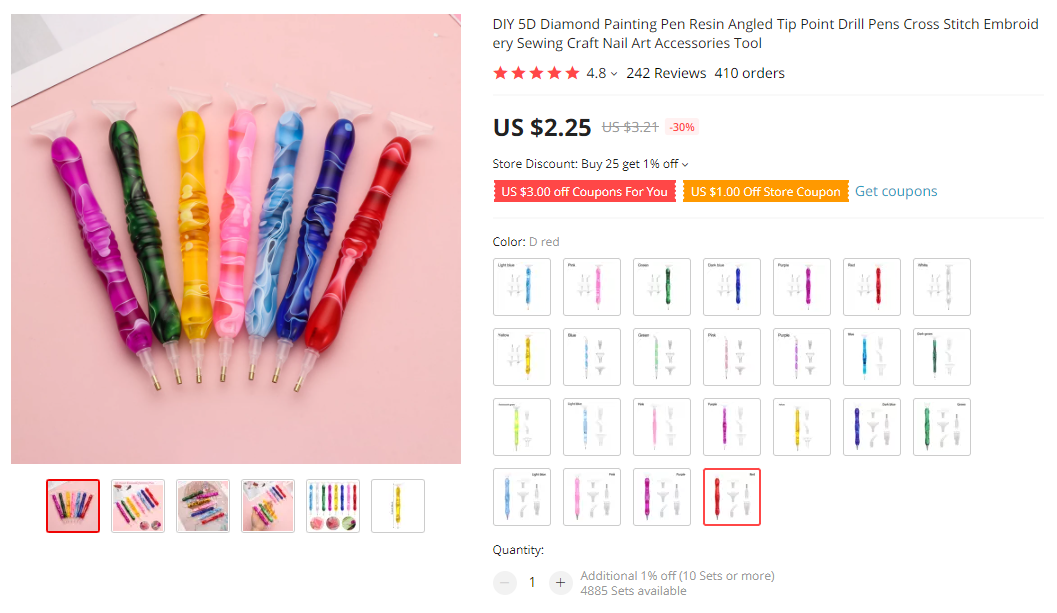Open the 242 Reviews link
Viewport: 1057px width, 613px height.
tap(666, 73)
